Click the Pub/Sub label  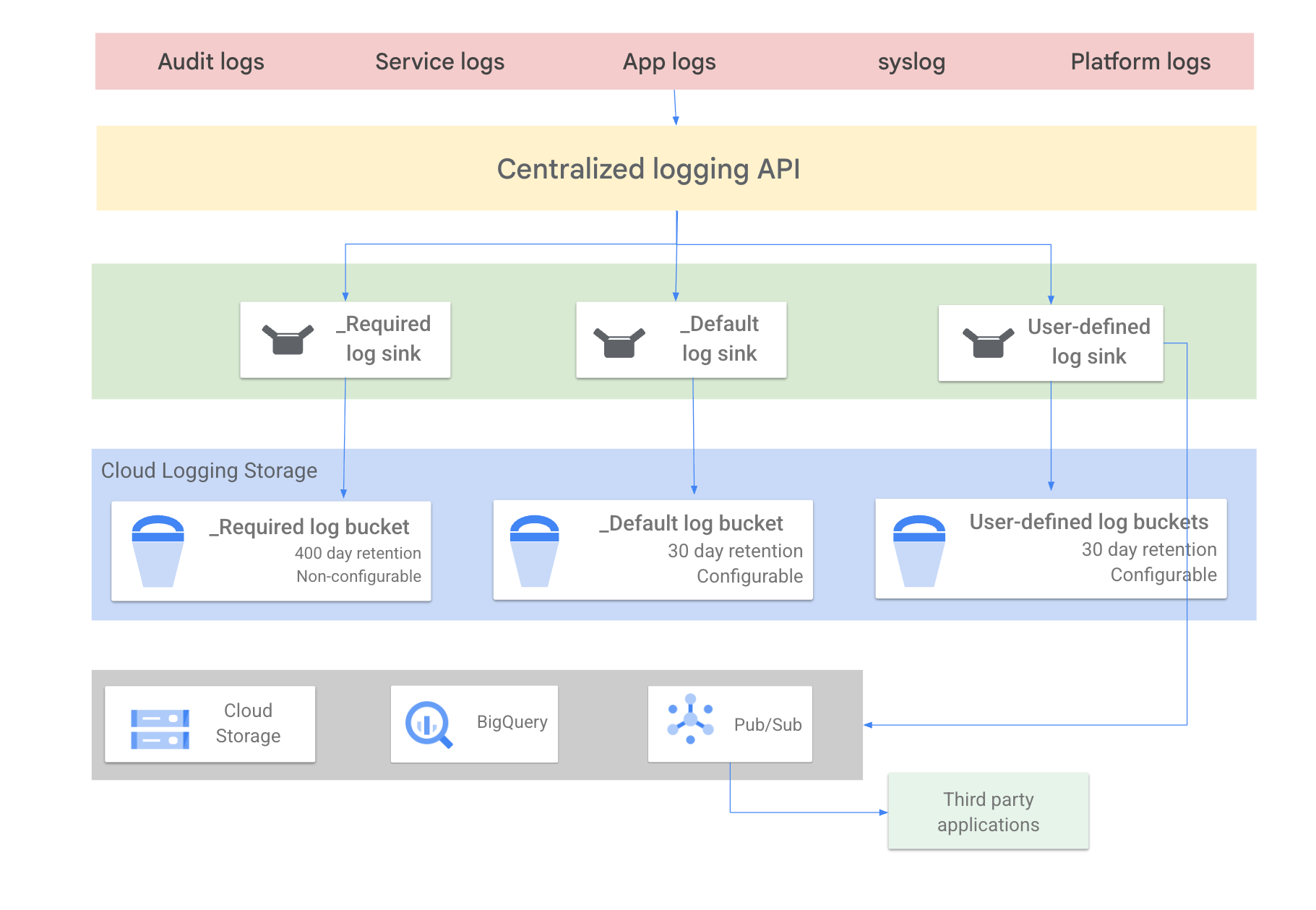coord(767,725)
